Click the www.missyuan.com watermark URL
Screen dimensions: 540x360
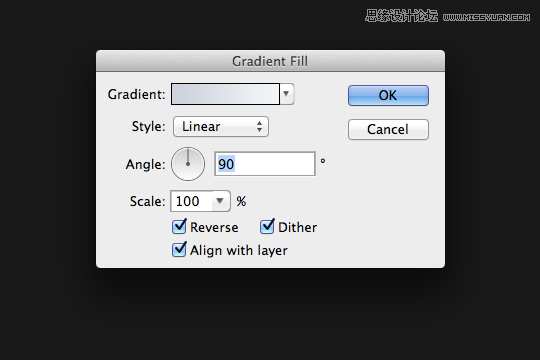pyautogui.click(x=486, y=17)
